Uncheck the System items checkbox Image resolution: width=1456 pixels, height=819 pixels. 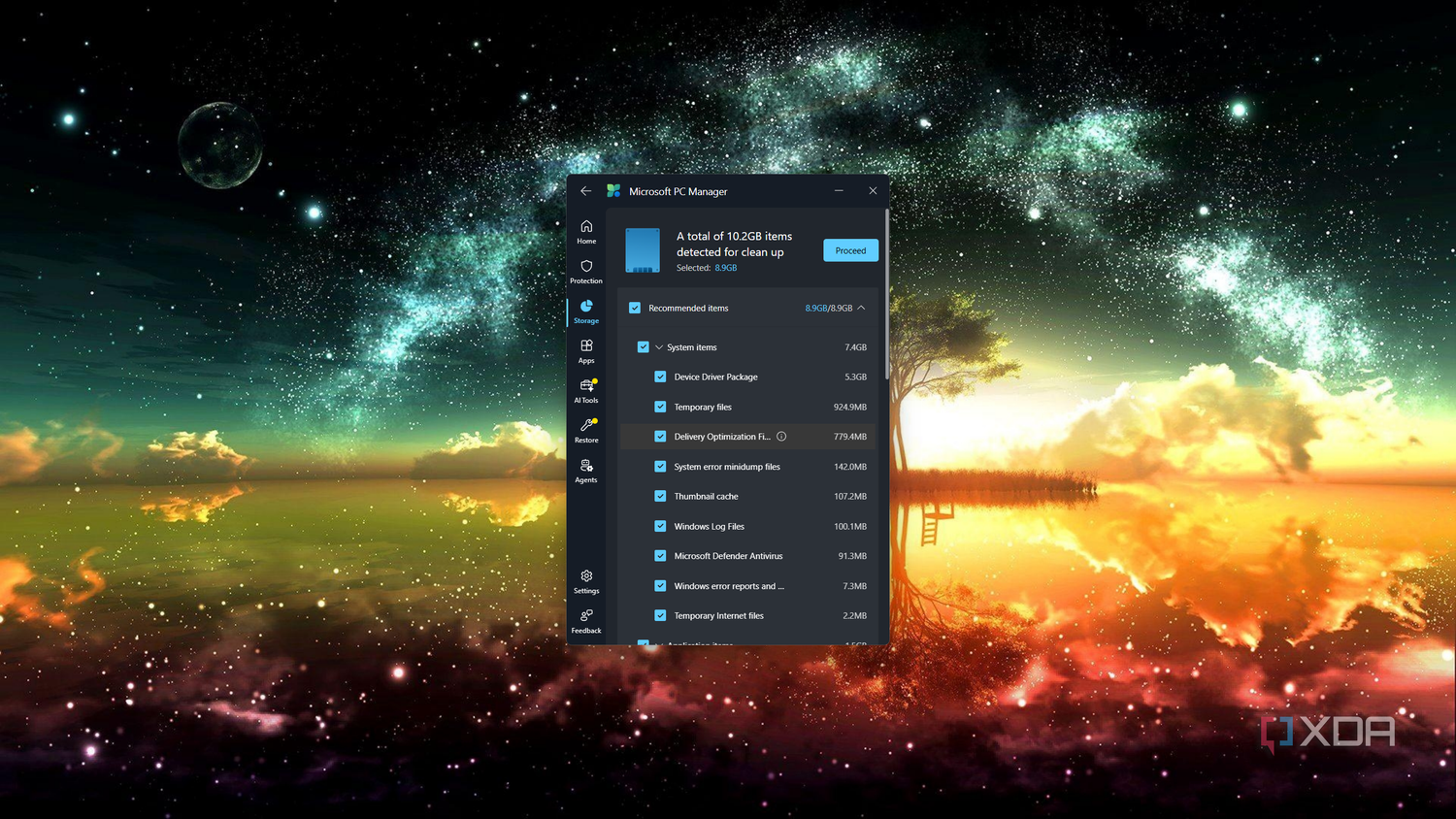643,347
